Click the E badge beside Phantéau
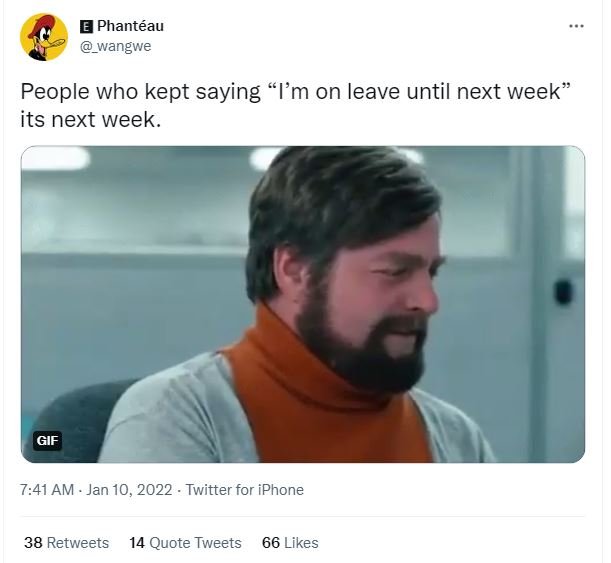This screenshot has height=563, width=611. pos(86,26)
